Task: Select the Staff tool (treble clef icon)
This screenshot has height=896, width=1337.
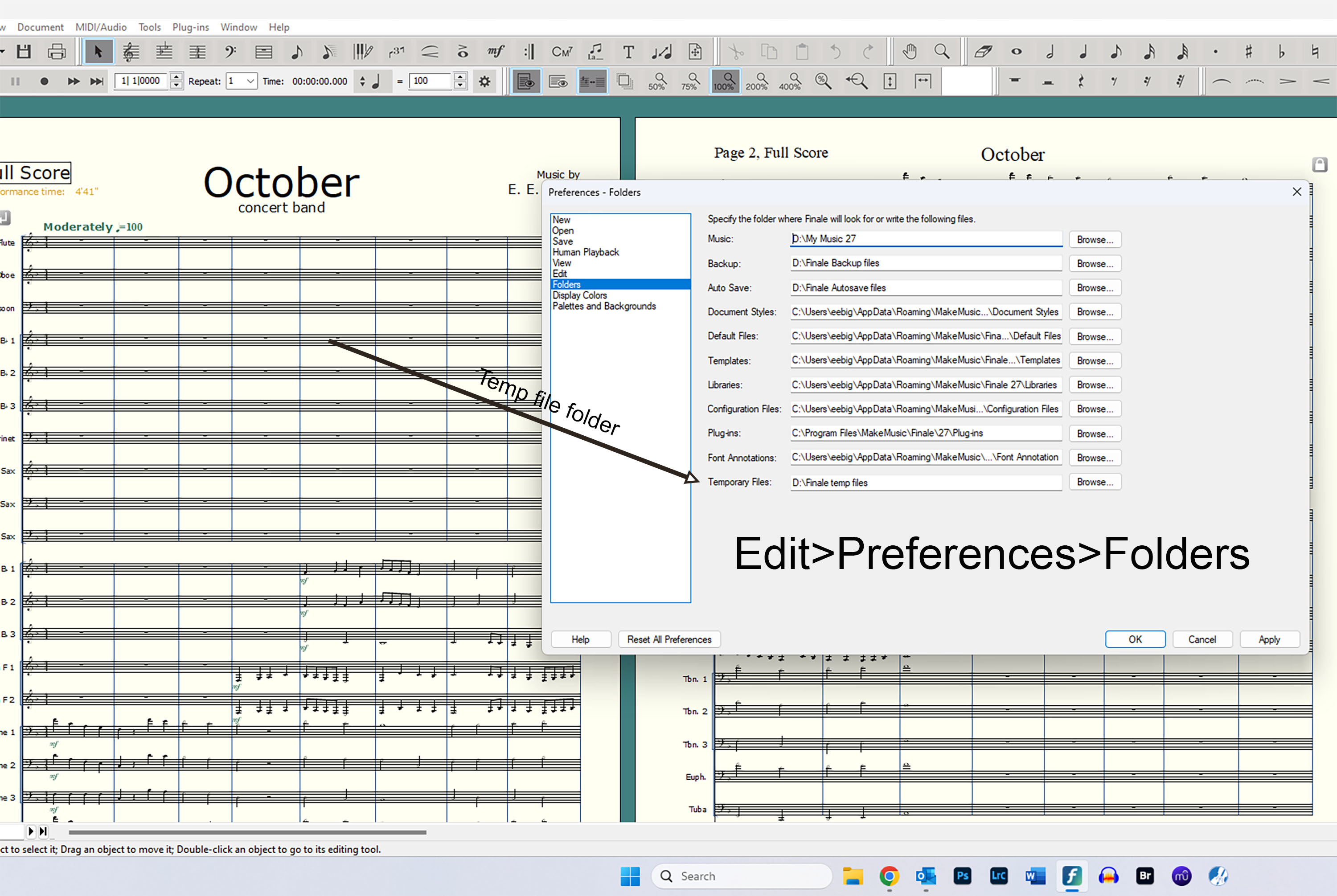Action: pos(131,52)
